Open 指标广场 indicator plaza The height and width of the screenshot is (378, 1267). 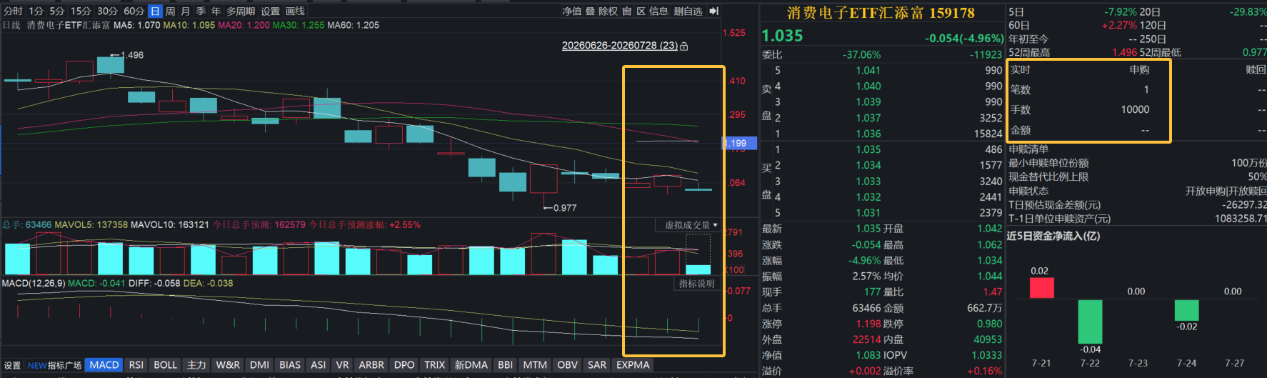tap(64, 365)
